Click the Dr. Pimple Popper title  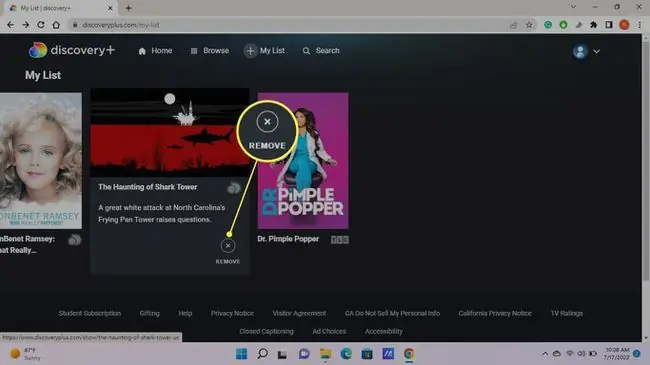(288, 239)
